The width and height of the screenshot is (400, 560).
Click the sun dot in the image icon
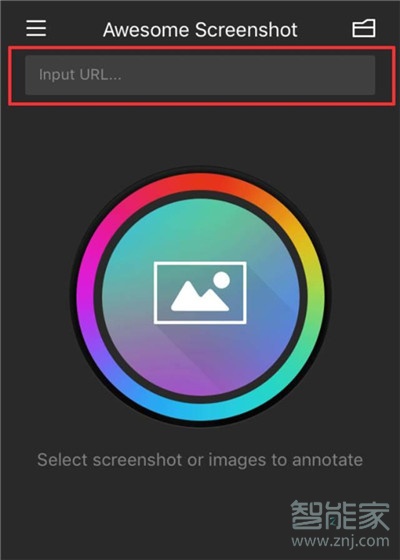point(222,280)
